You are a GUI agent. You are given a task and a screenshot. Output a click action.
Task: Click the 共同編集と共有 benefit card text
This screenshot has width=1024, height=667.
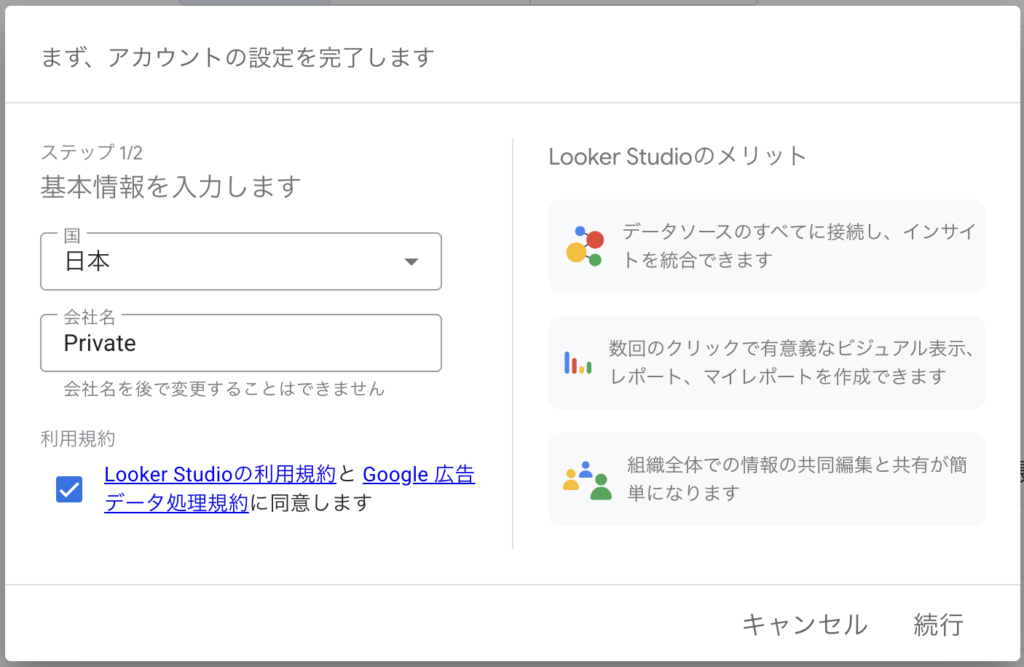tap(796, 479)
